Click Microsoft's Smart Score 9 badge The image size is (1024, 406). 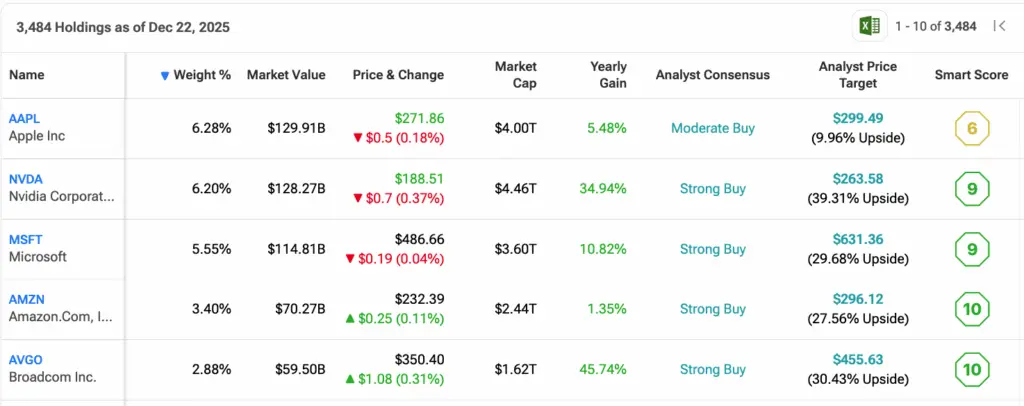pos(972,249)
